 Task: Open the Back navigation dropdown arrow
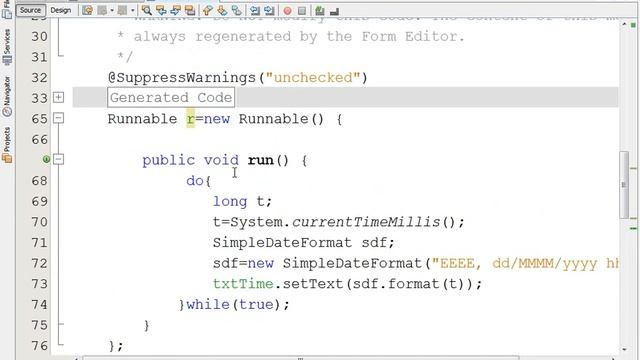[x=112, y=11]
